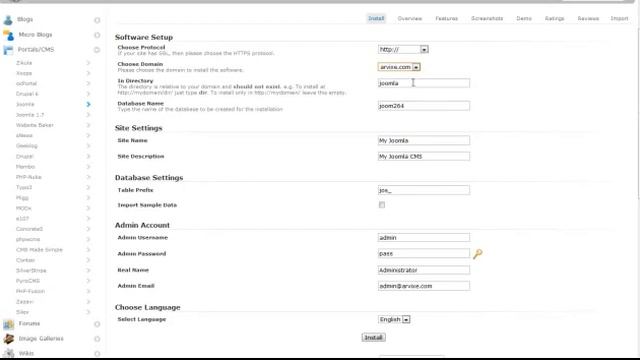The width and height of the screenshot is (640, 360).
Task: Select Pligg in the sidebar list
Action: [x=22, y=198]
